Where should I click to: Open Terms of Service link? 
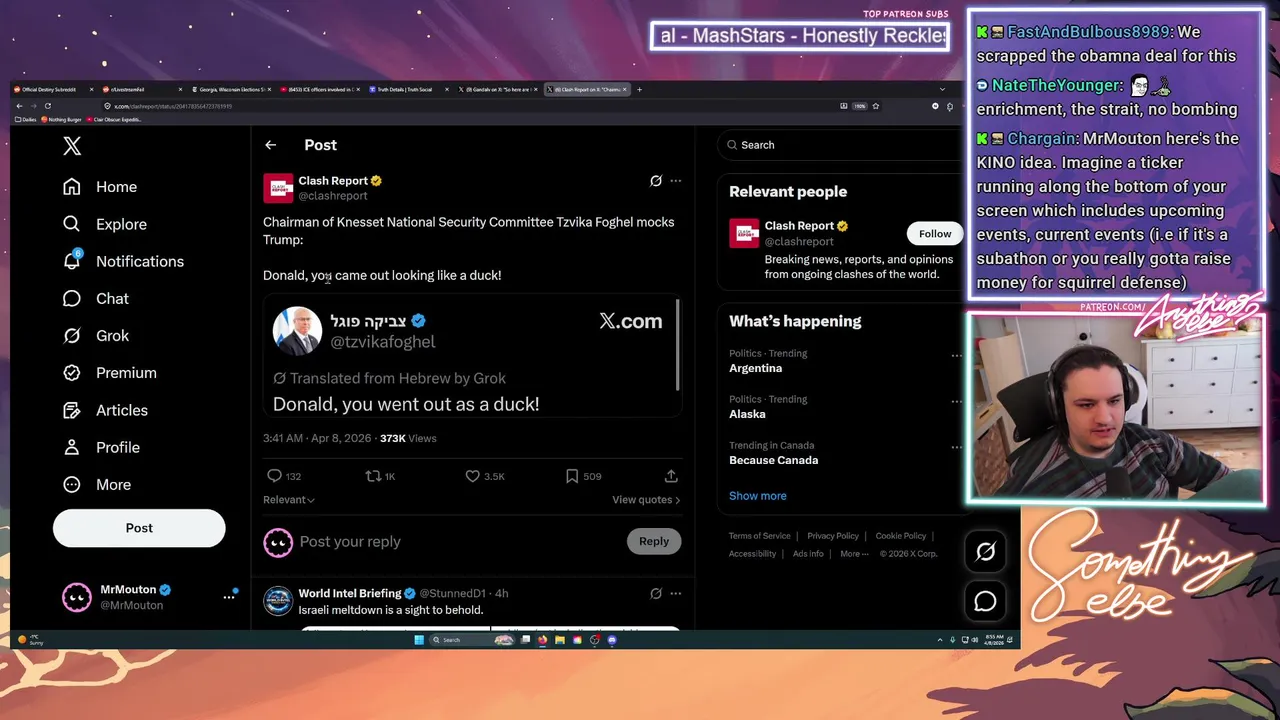coord(759,536)
